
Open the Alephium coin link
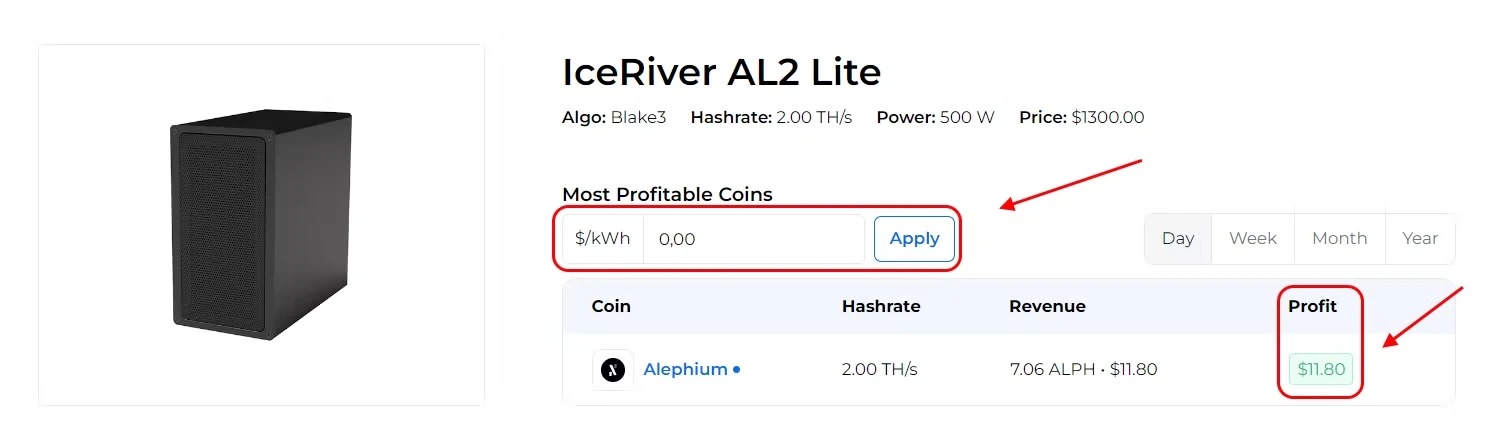[x=685, y=369]
